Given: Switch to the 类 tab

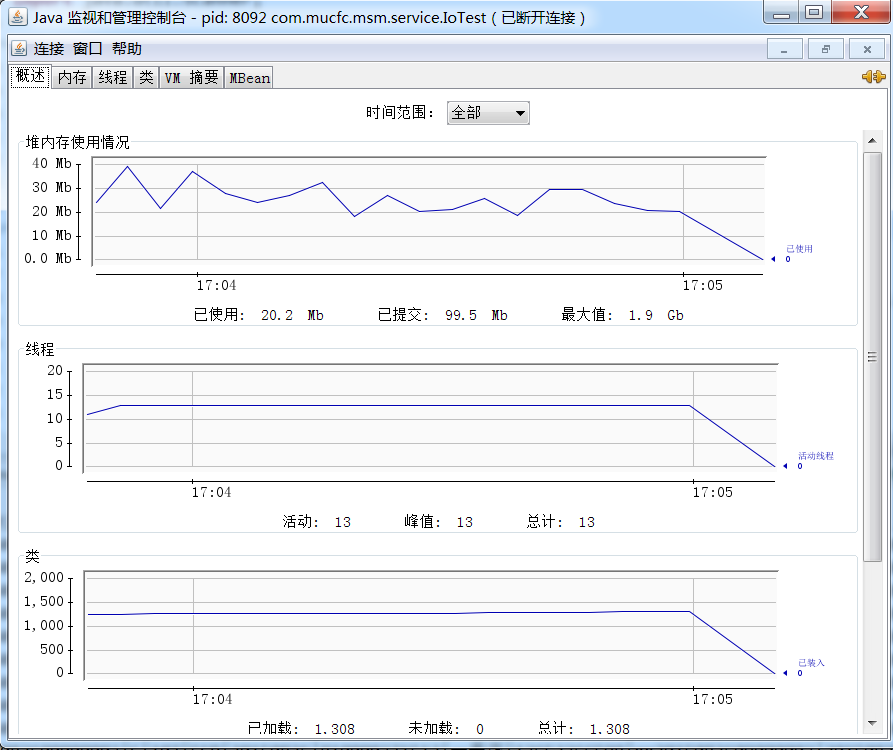Looking at the screenshot, I should 146,77.
